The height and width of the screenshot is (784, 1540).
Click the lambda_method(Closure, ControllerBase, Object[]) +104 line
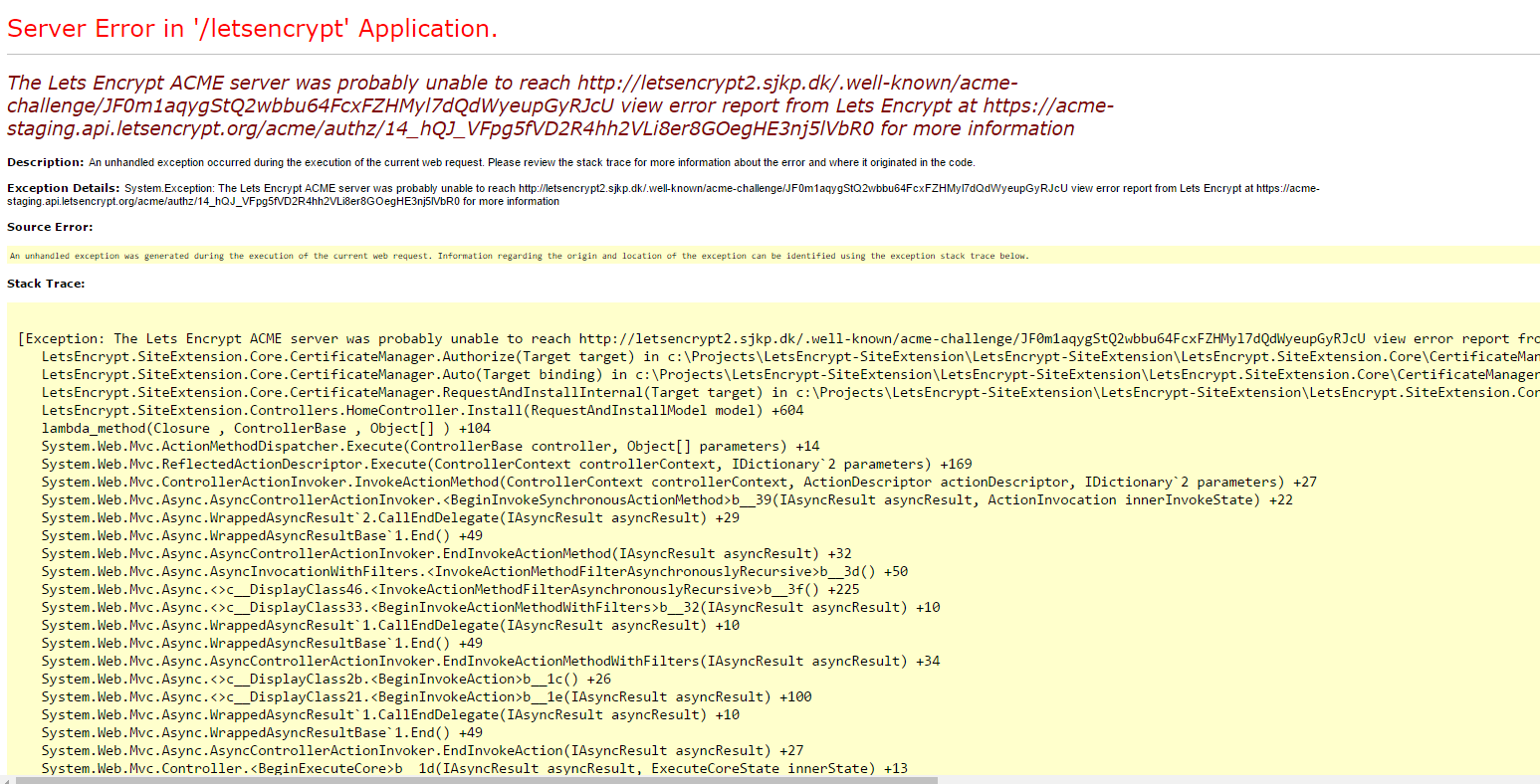click(266, 428)
